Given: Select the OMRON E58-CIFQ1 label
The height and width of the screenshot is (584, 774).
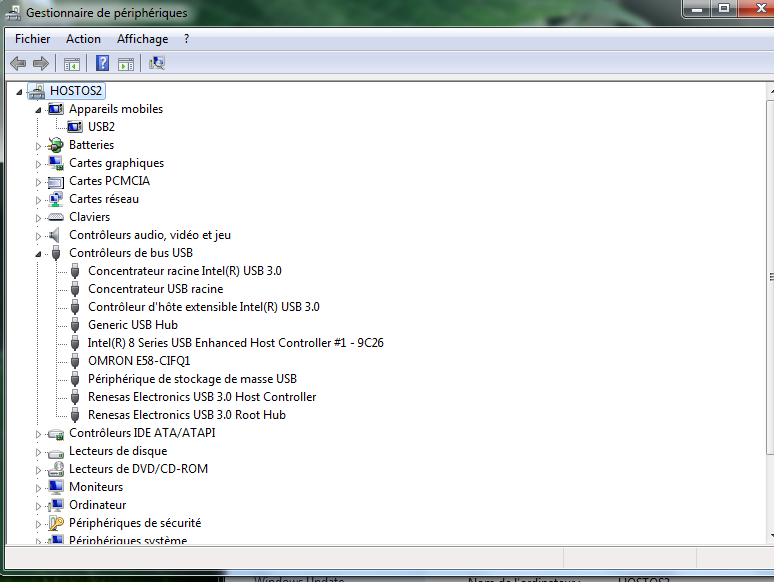Looking at the screenshot, I should click(x=139, y=361).
